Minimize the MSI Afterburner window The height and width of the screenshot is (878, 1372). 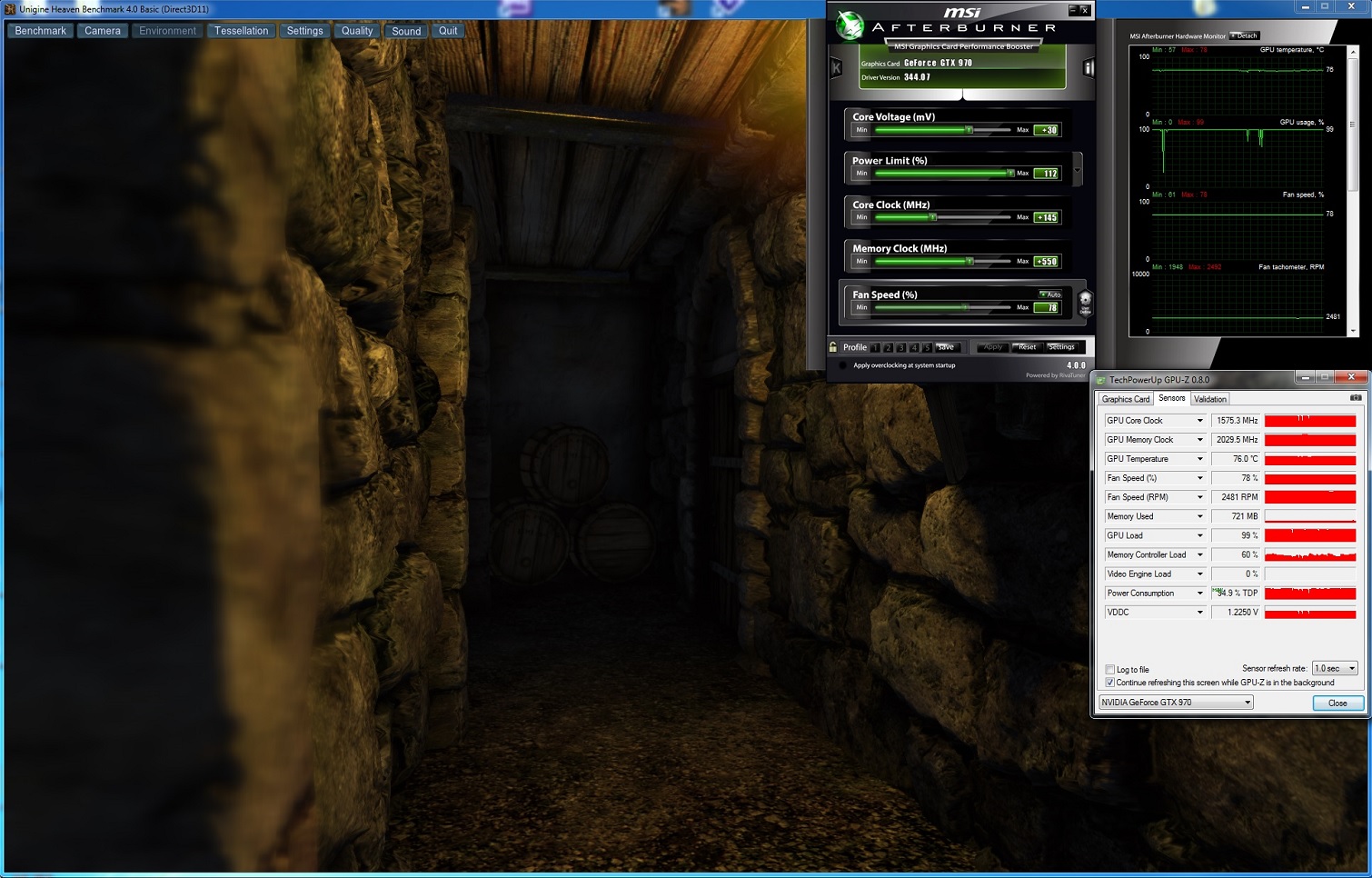1073,10
